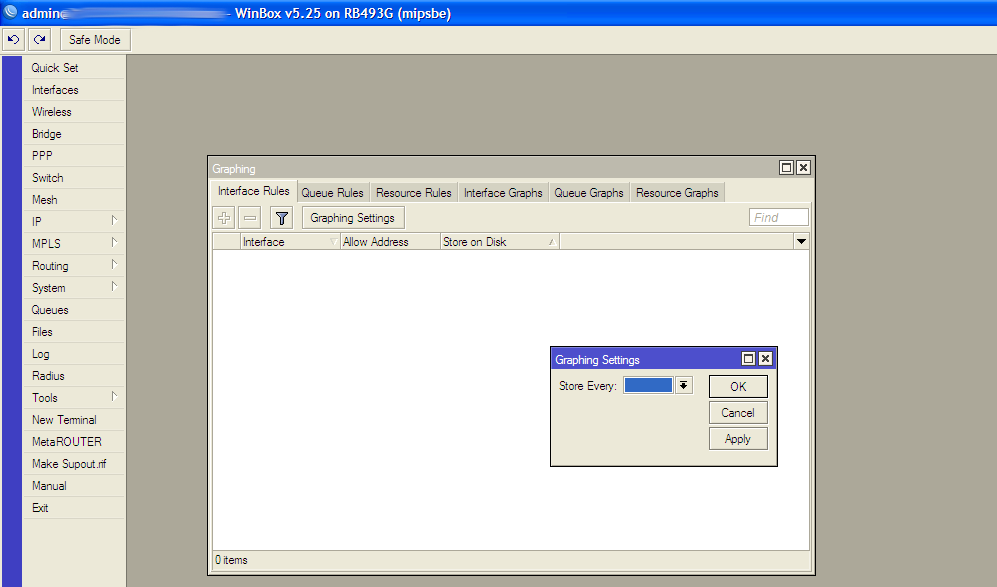Switch to the Queue Rules tab
Image resolution: width=997 pixels, height=587 pixels.
tap(332, 193)
